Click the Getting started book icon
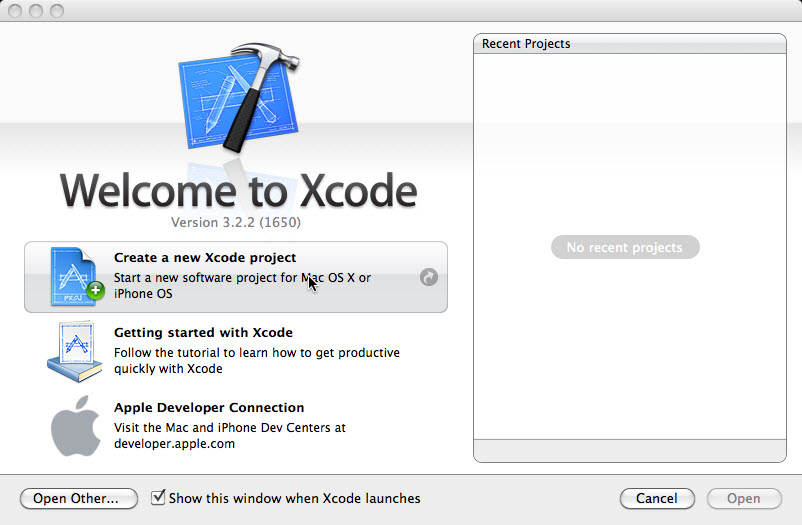 tap(75, 352)
